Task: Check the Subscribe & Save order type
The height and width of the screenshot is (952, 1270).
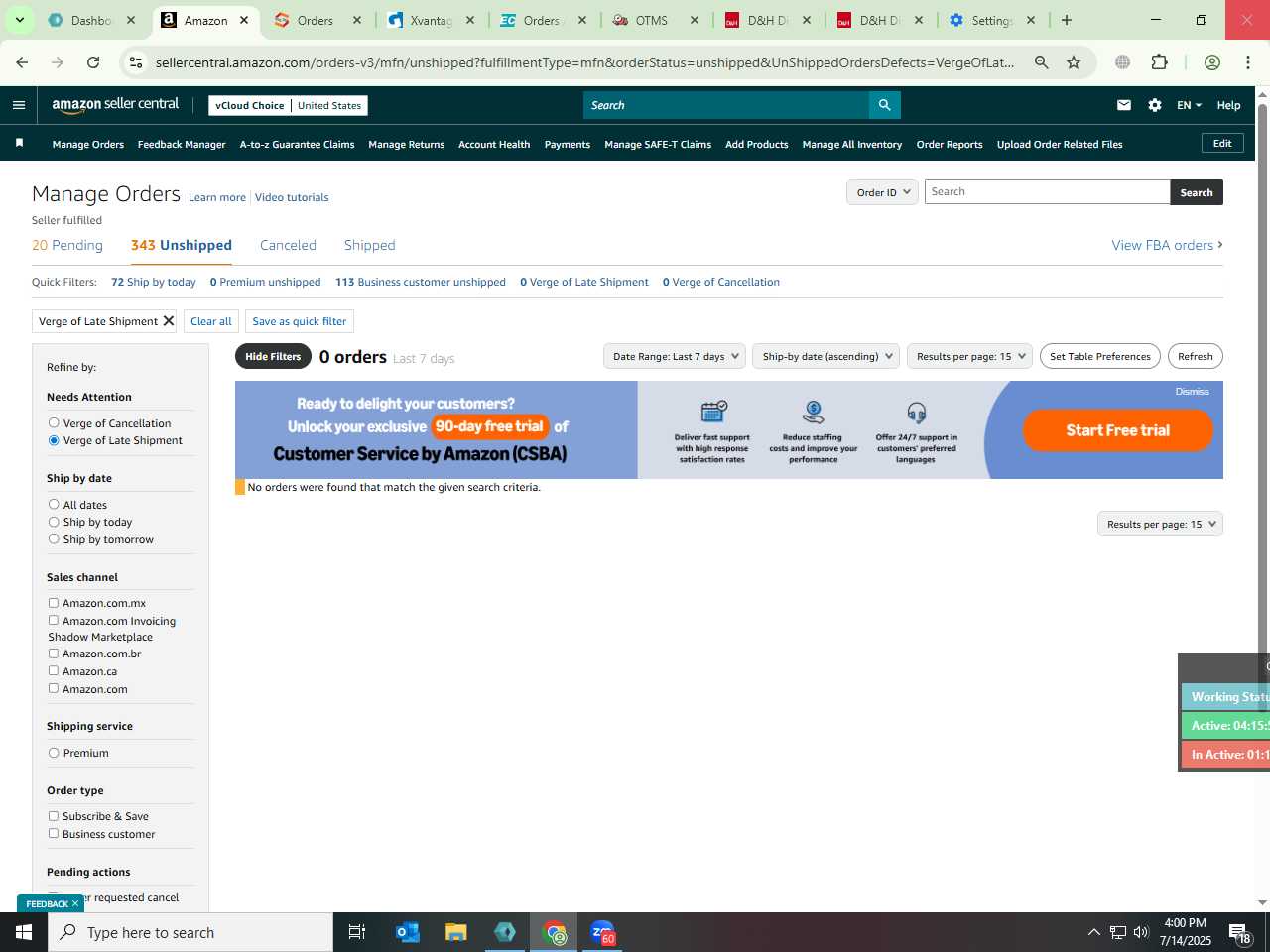Action: click(x=54, y=816)
